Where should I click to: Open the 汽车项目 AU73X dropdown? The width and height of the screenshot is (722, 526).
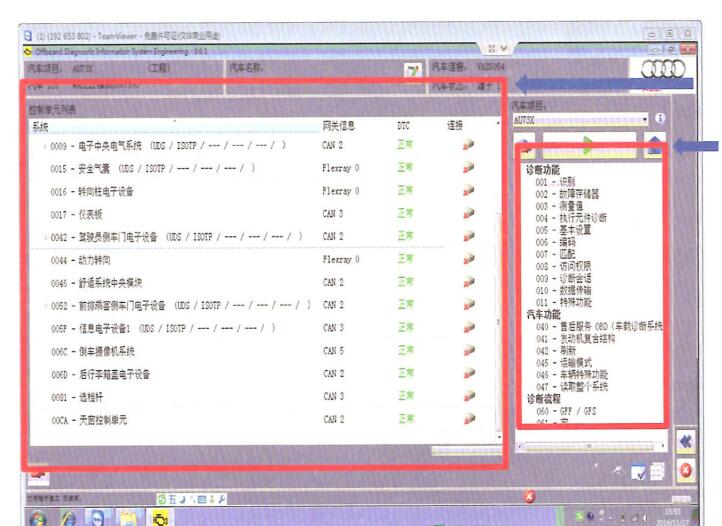click(581, 120)
